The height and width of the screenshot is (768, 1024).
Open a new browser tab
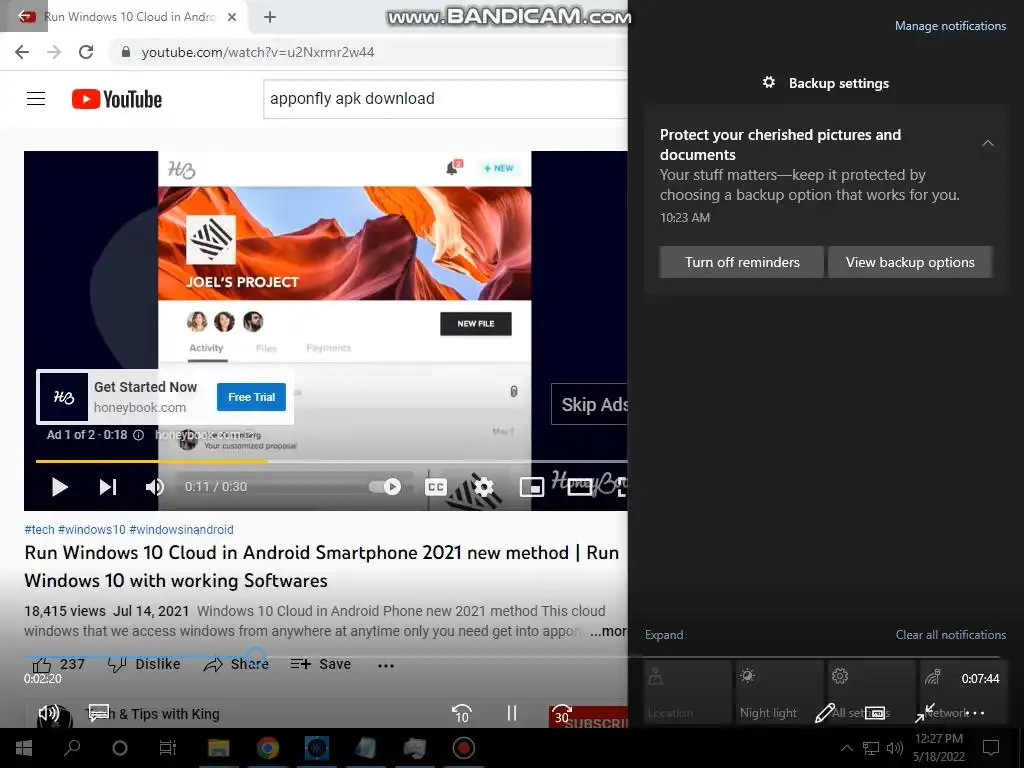(x=270, y=17)
